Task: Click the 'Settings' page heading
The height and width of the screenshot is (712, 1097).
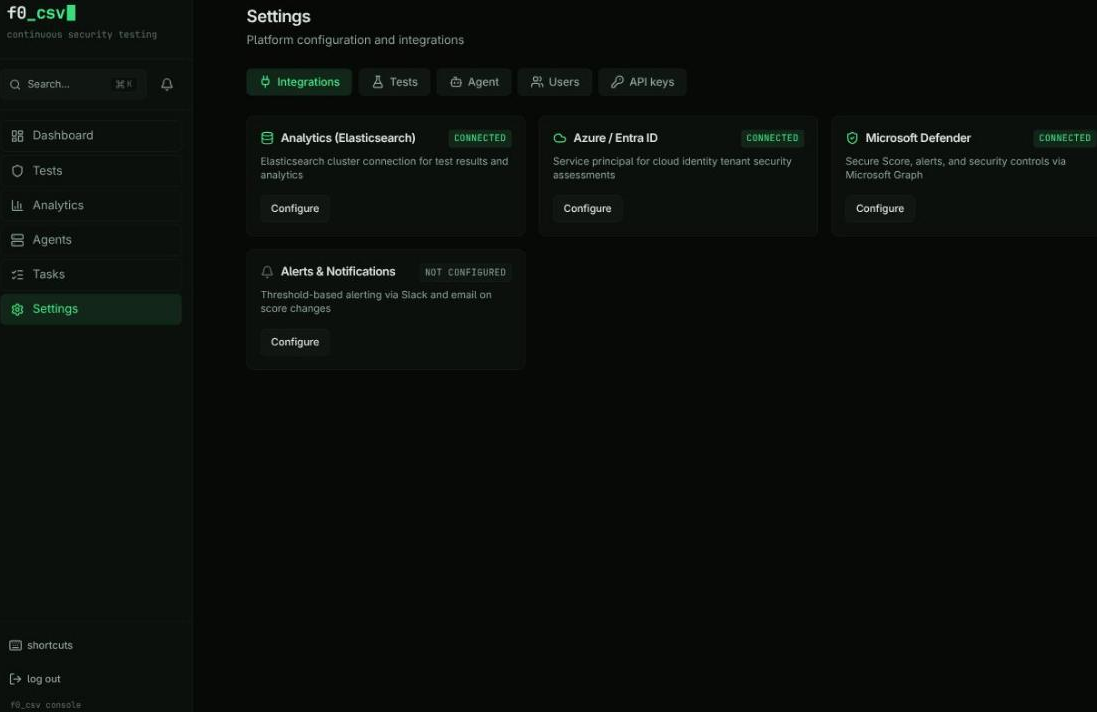Action: coord(278,16)
